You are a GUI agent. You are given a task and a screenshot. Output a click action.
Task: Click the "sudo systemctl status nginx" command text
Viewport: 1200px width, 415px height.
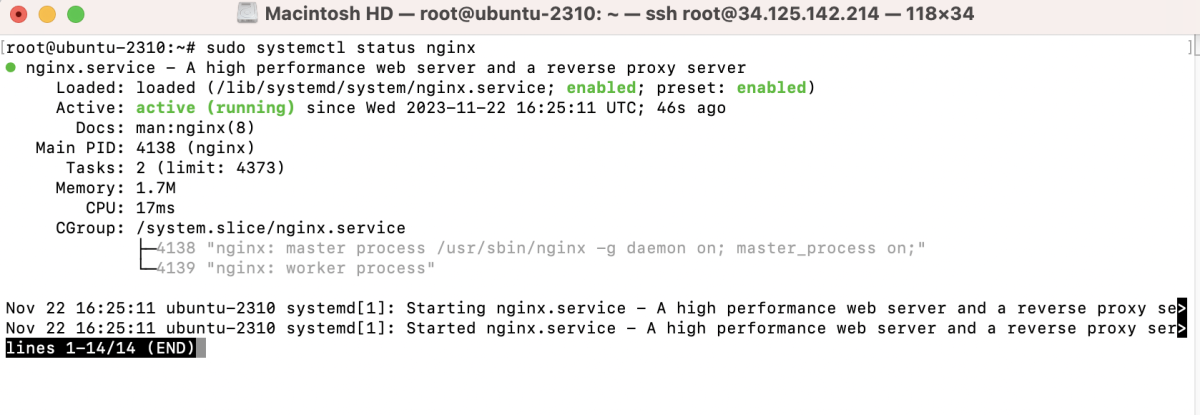coord(341,48)
